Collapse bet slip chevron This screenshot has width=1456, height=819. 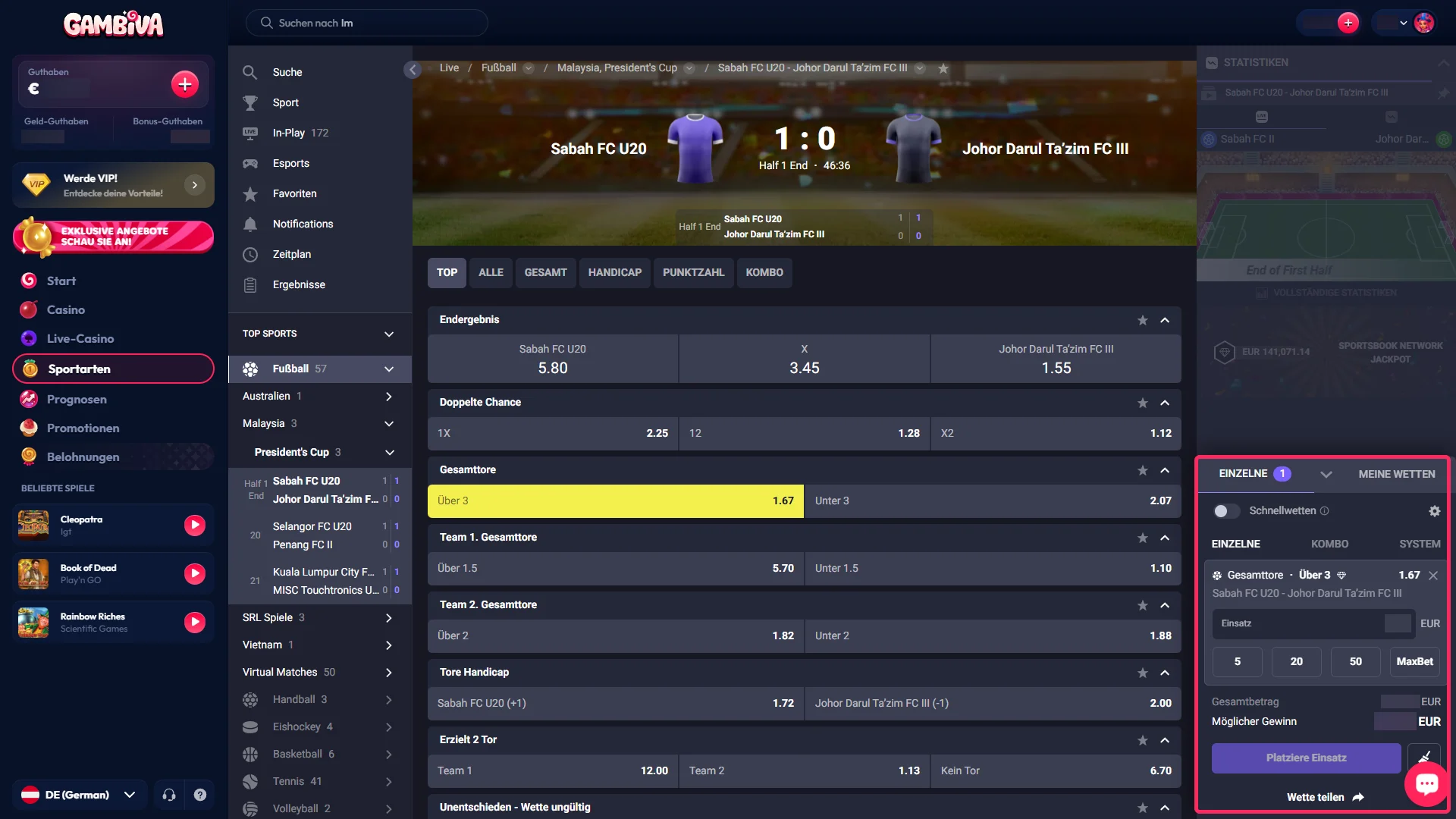coord(1326,475)
